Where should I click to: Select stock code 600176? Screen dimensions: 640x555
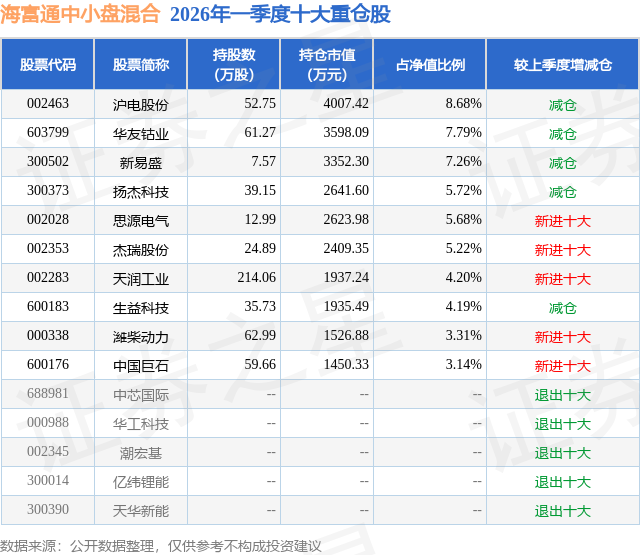pyautogui.click(x=48, y=364)
